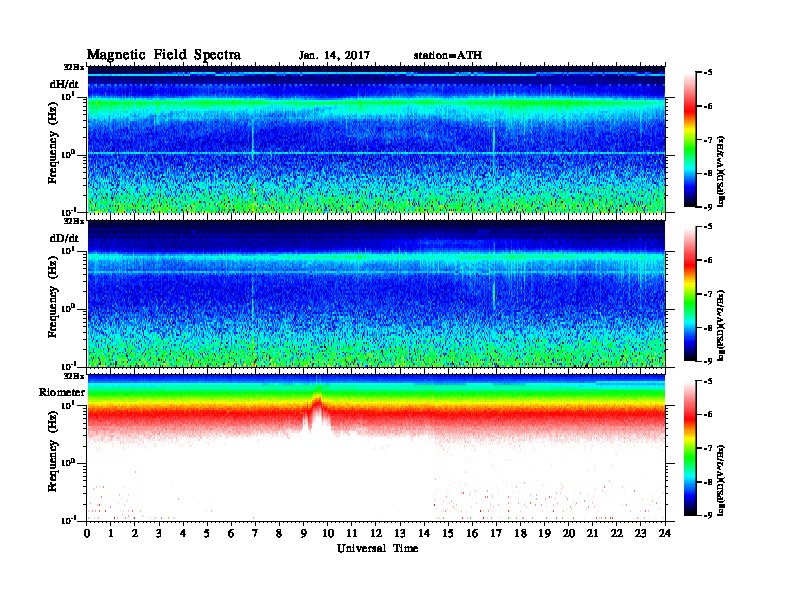792x612 pixels.
Task: Click inside the dH/dt spectrogram plot
Action: click(x=376, y=139)
